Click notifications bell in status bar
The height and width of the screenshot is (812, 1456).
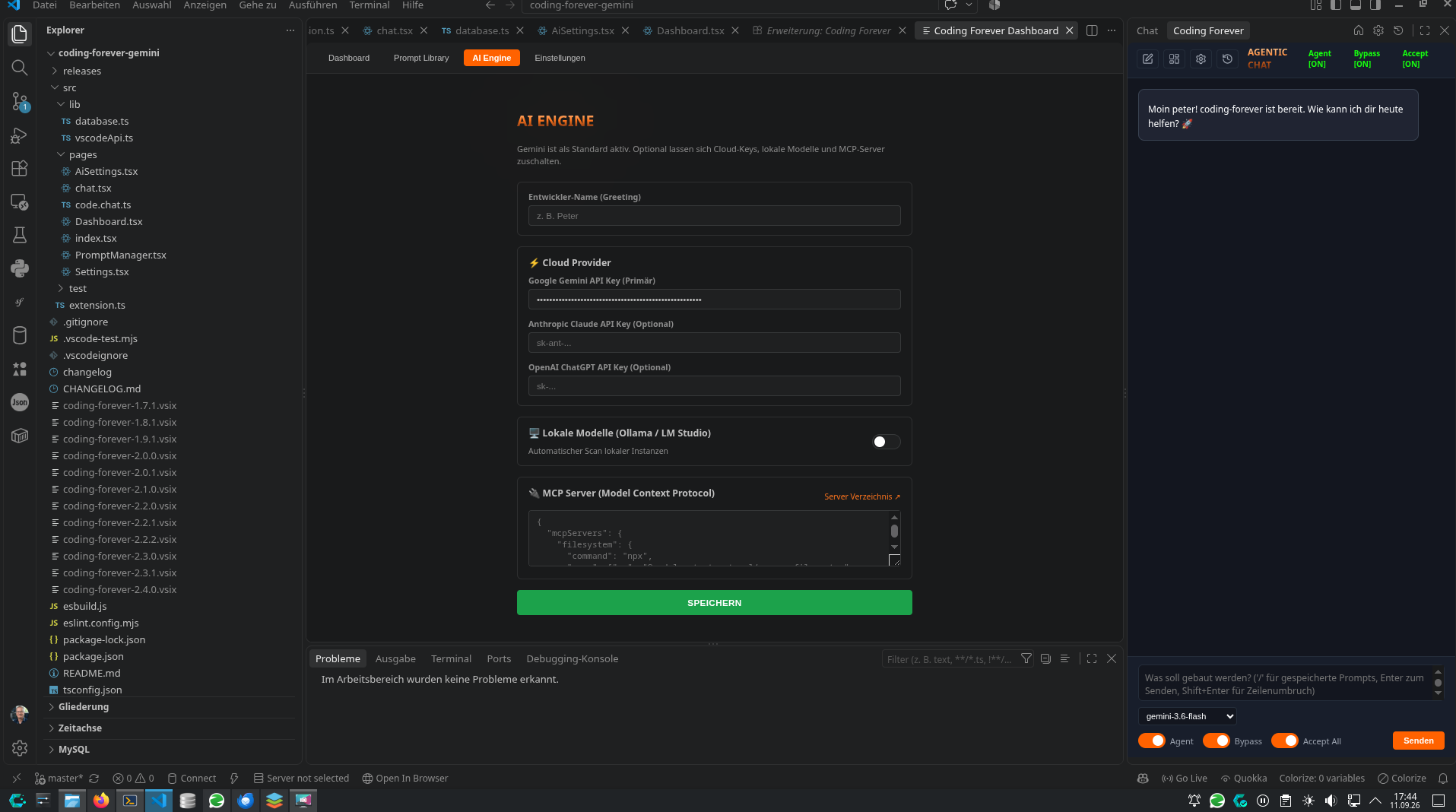[1442, 778]
